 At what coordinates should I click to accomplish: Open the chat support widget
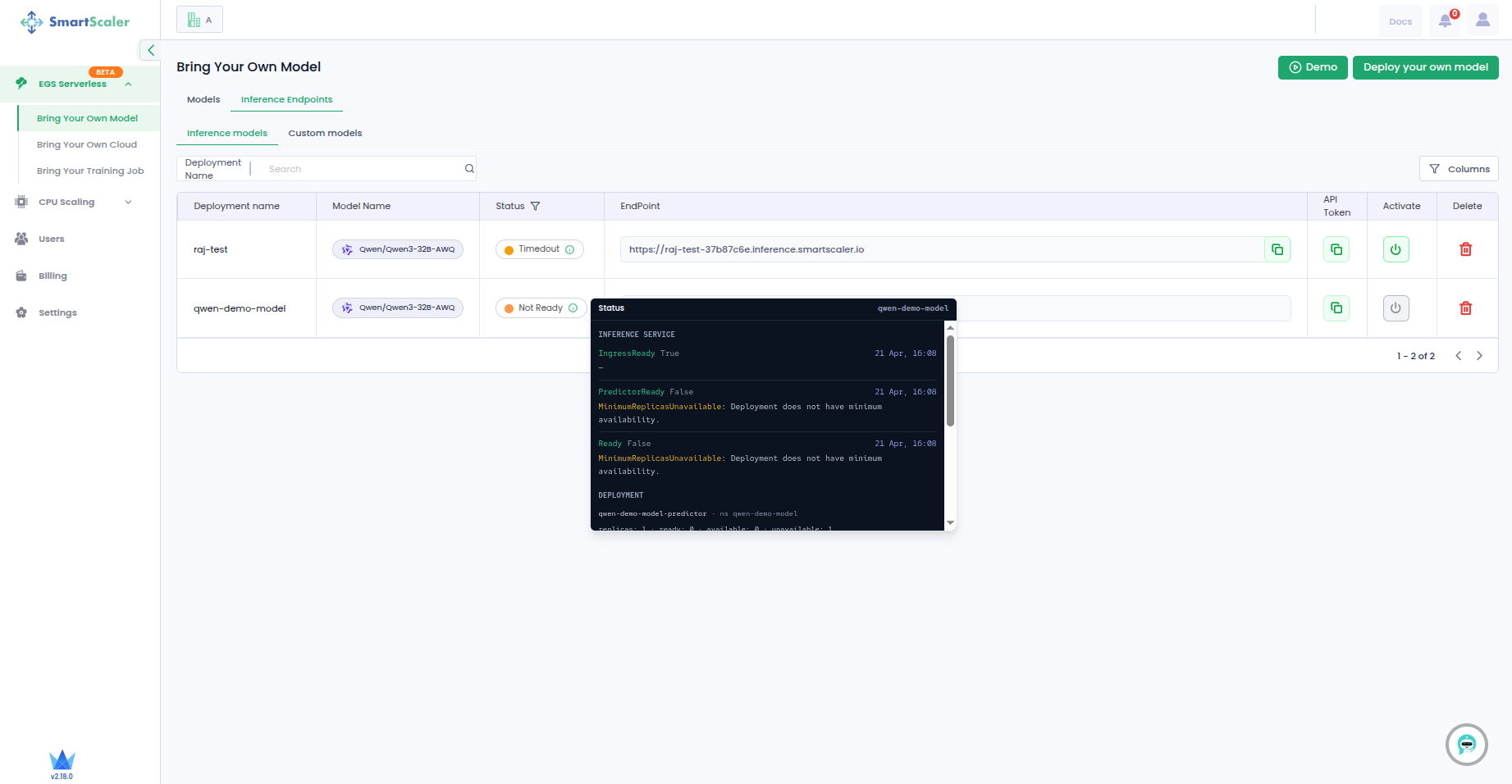pyautogui.click(x=1466, y=745)
